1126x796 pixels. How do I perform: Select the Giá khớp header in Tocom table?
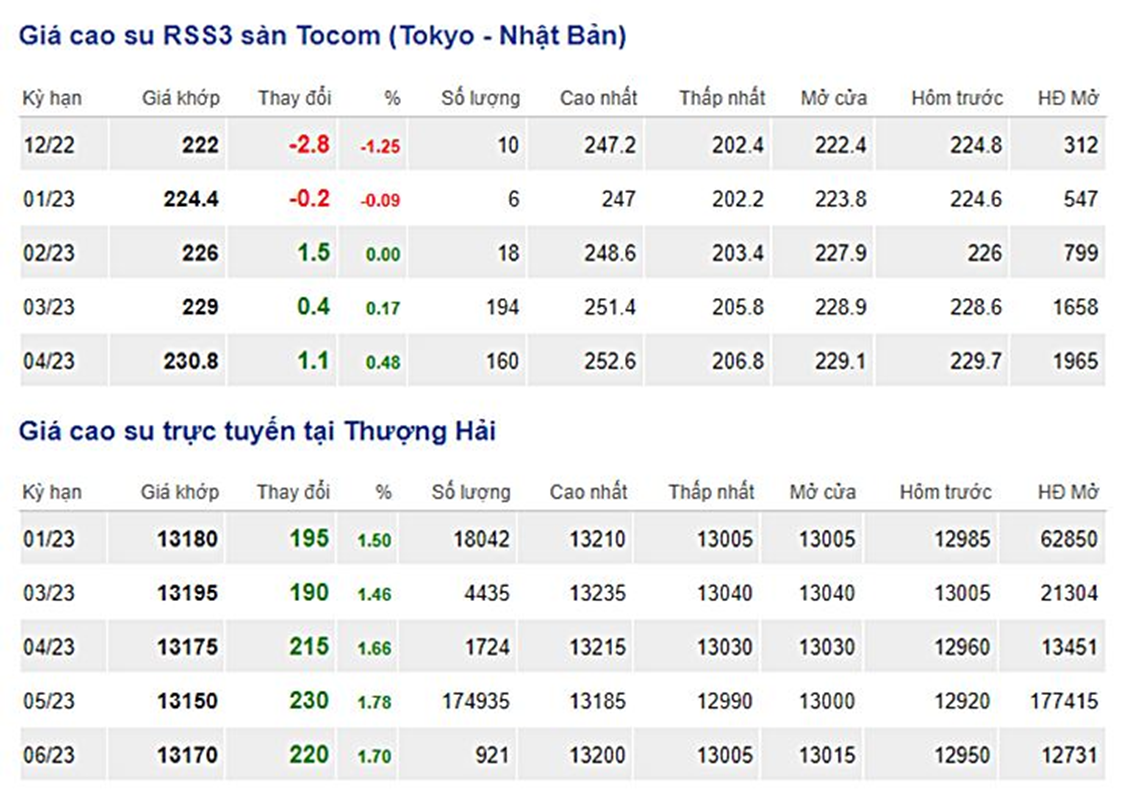pos(181,98)
